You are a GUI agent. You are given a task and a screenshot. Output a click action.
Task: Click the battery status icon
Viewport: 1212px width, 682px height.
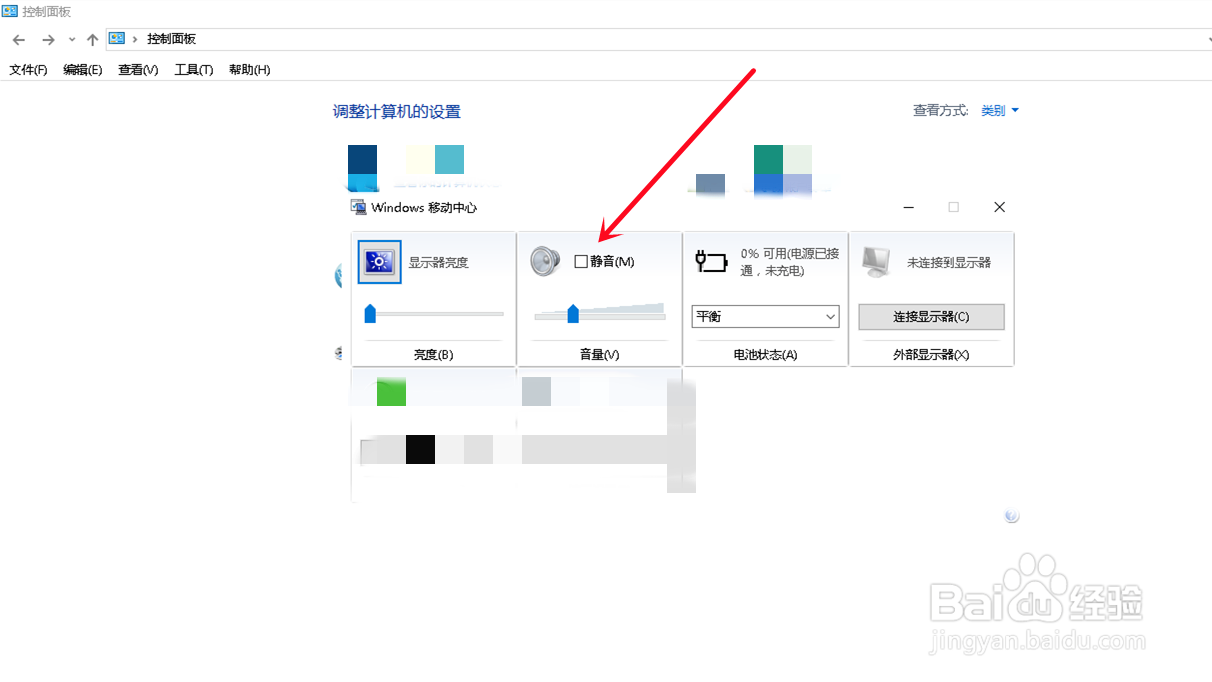[710, 260]
